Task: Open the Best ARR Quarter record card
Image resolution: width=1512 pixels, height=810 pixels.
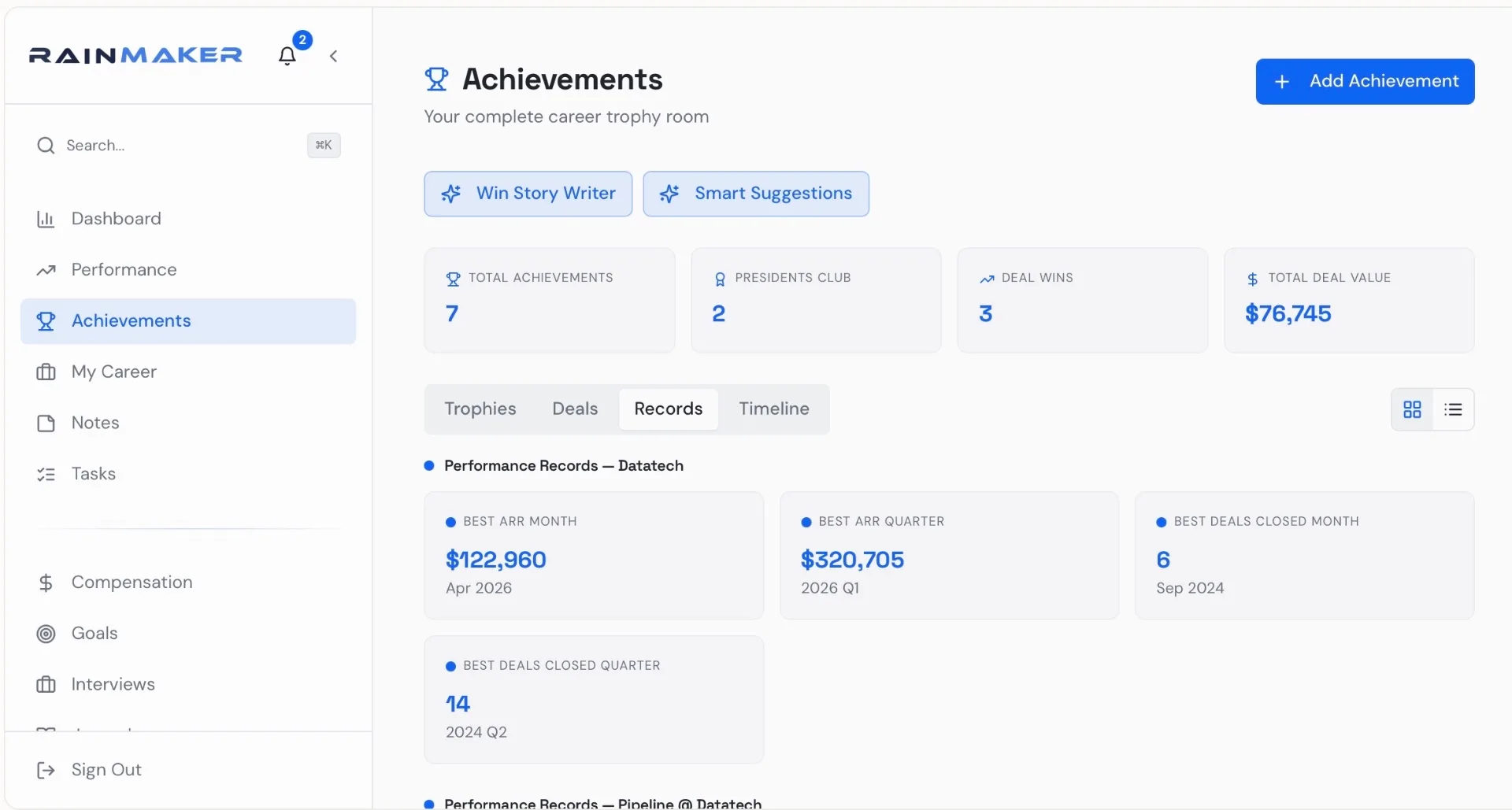Action: point(949,556)
